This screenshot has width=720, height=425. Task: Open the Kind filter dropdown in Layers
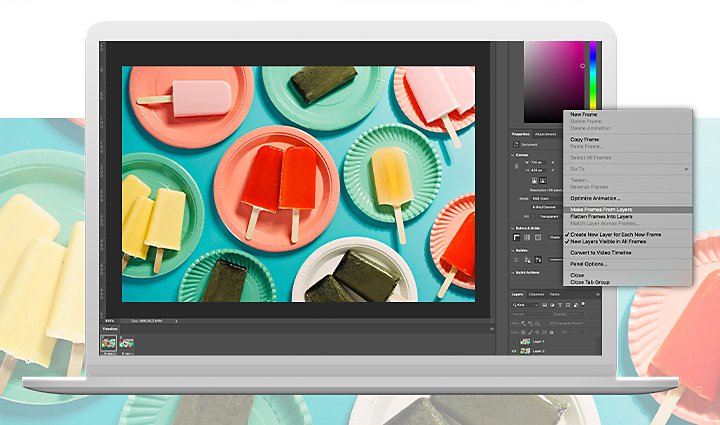[526, 305]
